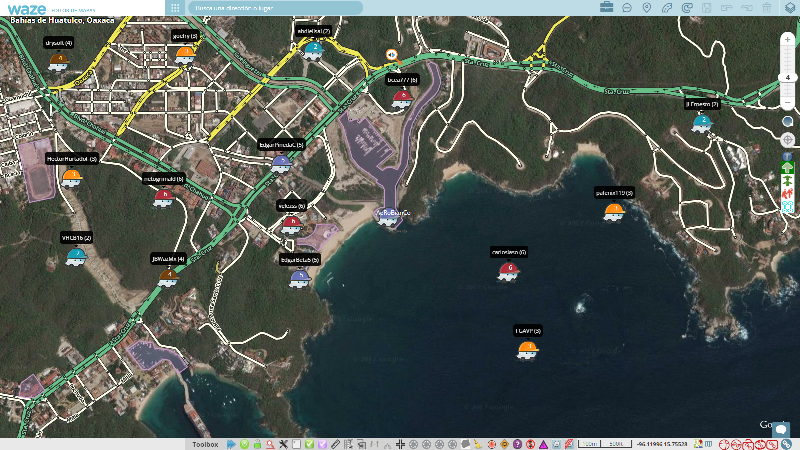Viewport: 800px width, 450px height.
Task: Zoom out with the minus button
Action: (787, 103)
